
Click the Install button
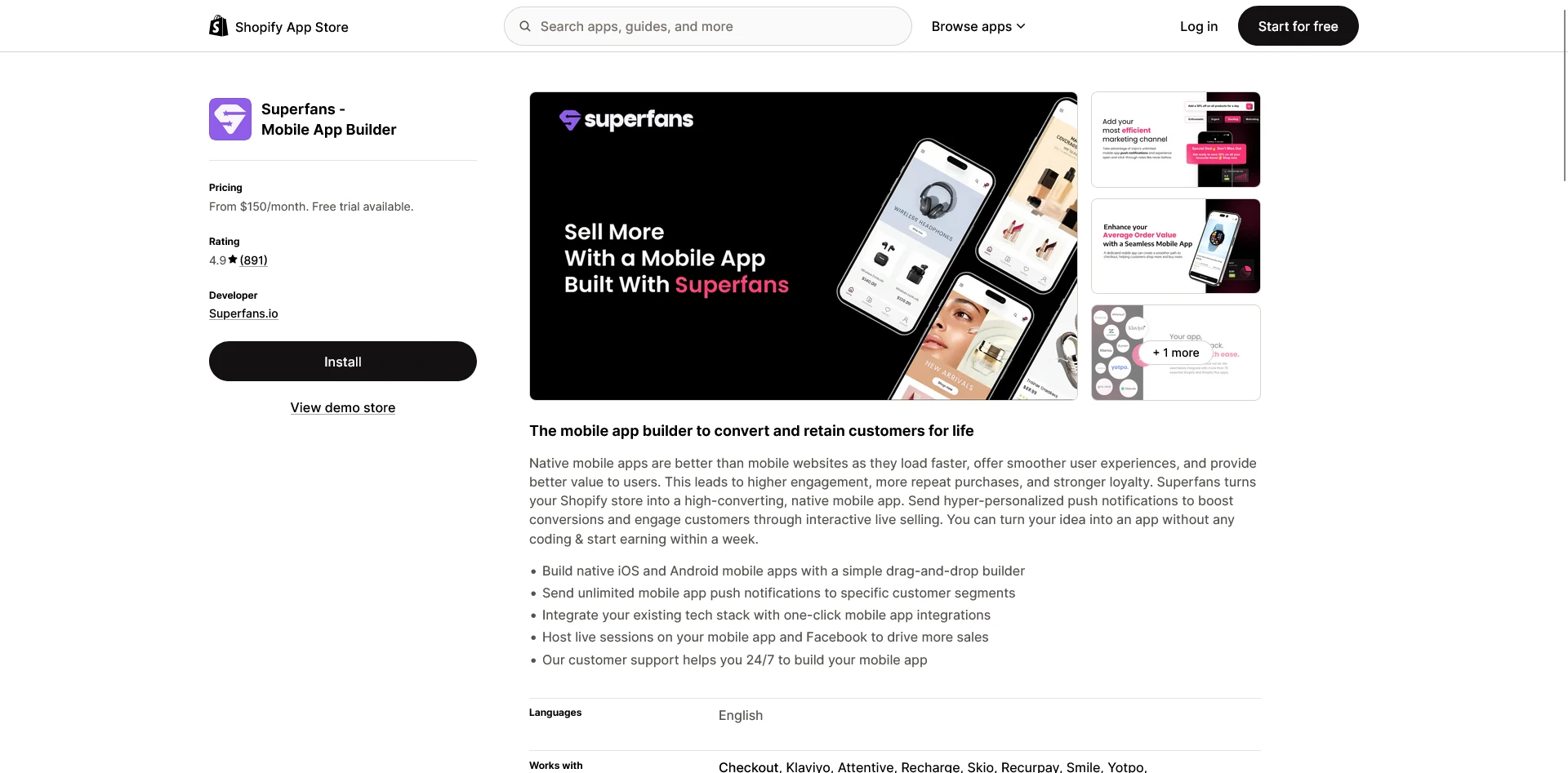point(343,362)
